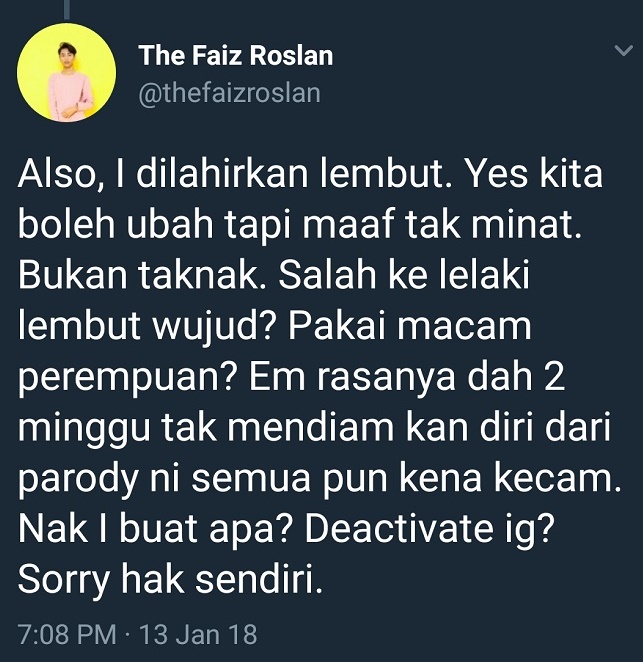
Task: Select the word 'kecam.' in the tweet
Action: click(557, 478)
